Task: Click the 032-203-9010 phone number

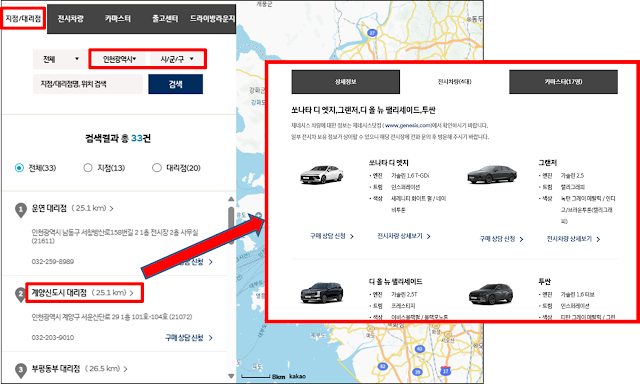Action: point(53,337)
